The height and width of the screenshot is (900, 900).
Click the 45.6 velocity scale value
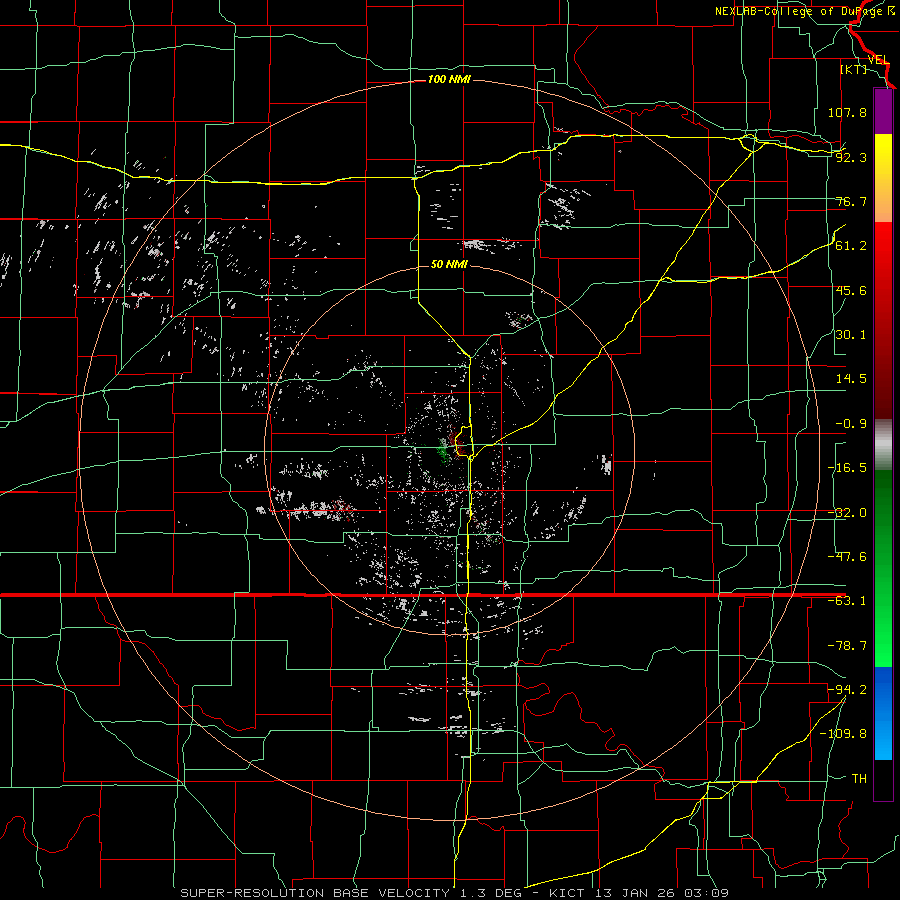[851, 290]
